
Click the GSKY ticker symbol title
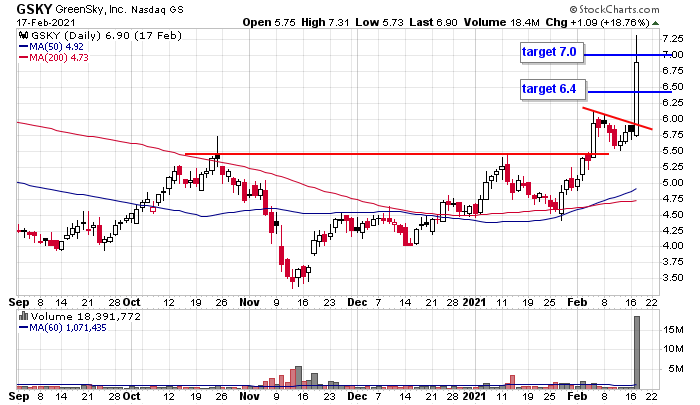click(34, 8)
